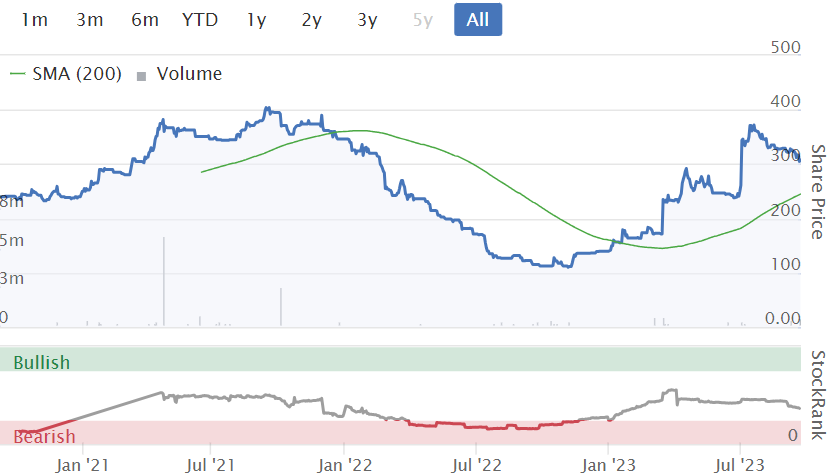Switch chart to 3m range
The image size is (833, 473).
click(90, 19)
